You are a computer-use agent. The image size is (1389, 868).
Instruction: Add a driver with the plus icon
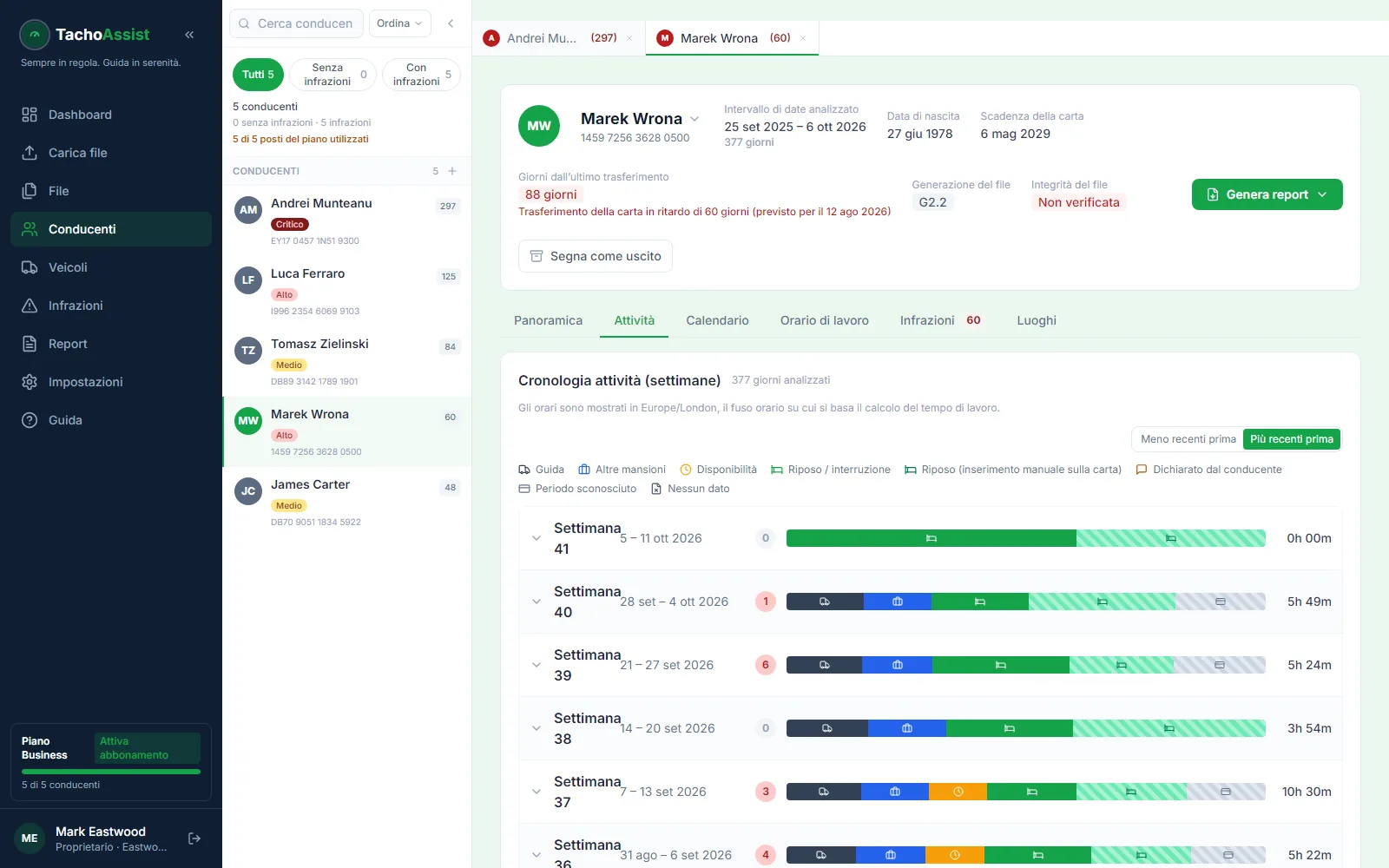(452, 171)
